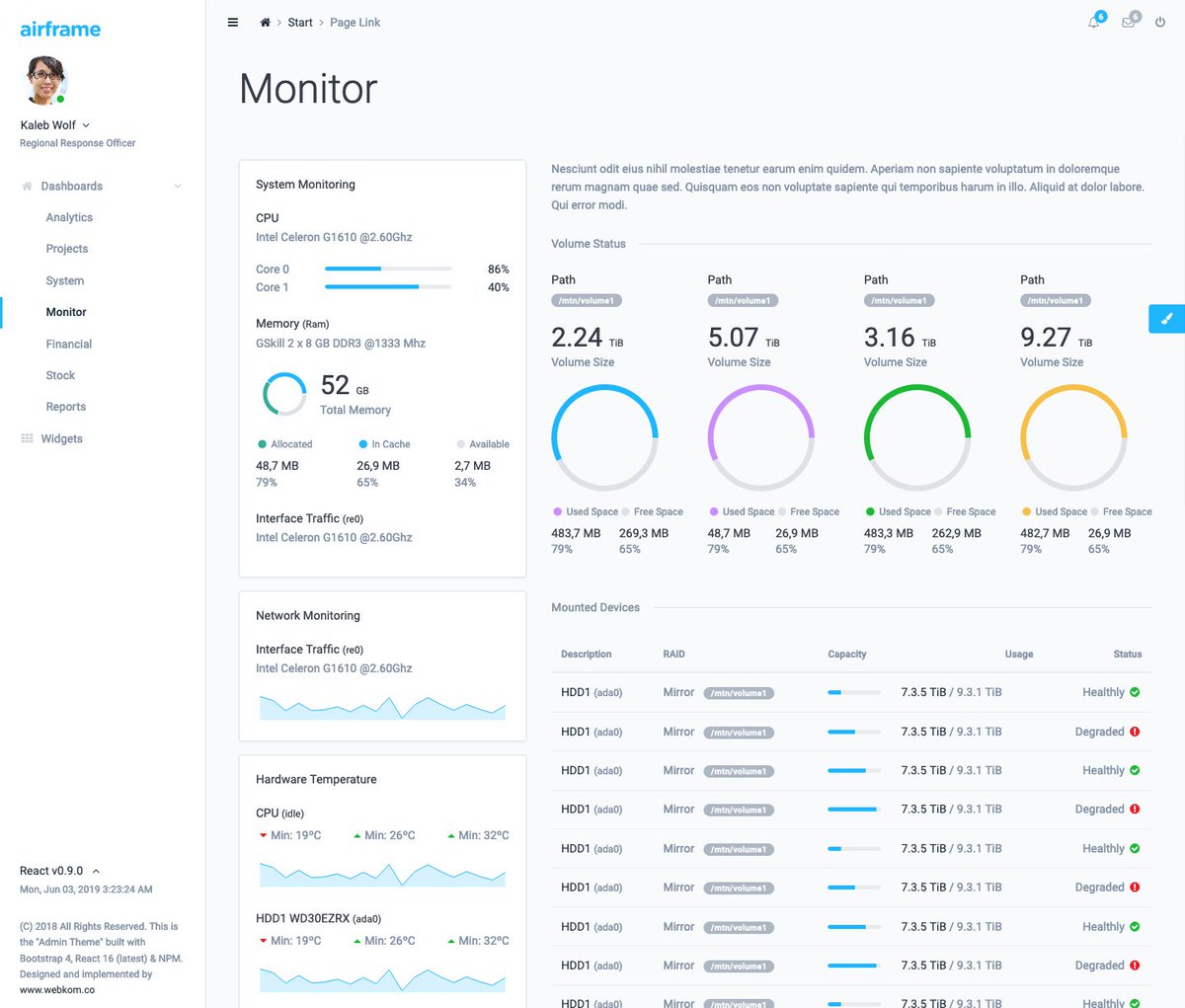
Task: Click the Regional Response Officer subtitle
Action: (78, 143)
